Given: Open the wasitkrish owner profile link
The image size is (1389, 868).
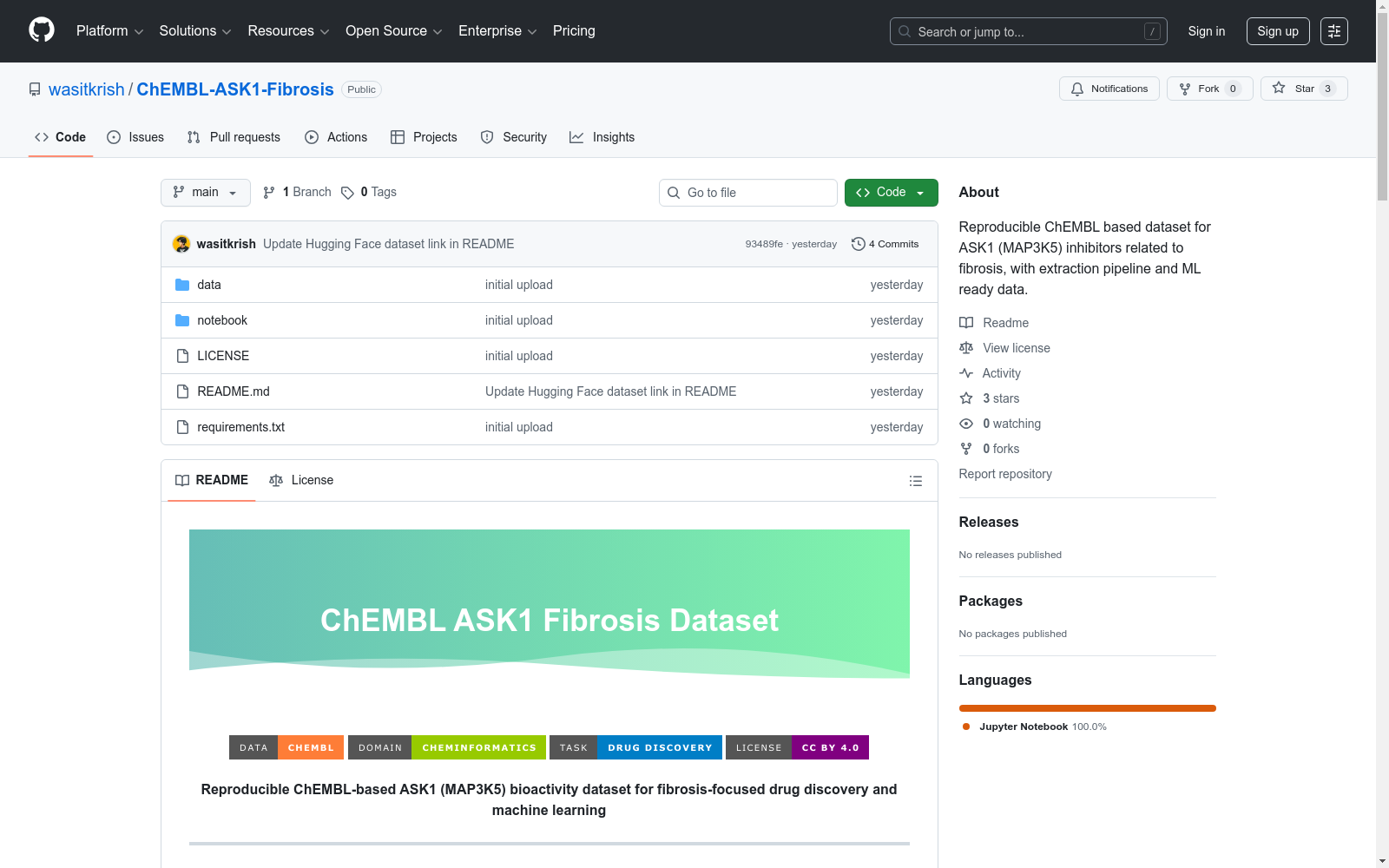Looking at the screenshot, I should click(87, 89).
